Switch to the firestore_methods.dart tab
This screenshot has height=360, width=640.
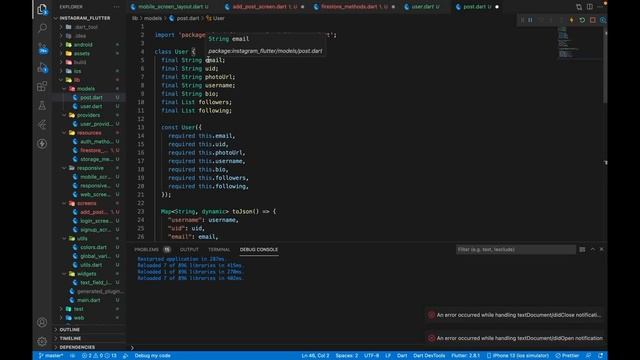(354, 7)
